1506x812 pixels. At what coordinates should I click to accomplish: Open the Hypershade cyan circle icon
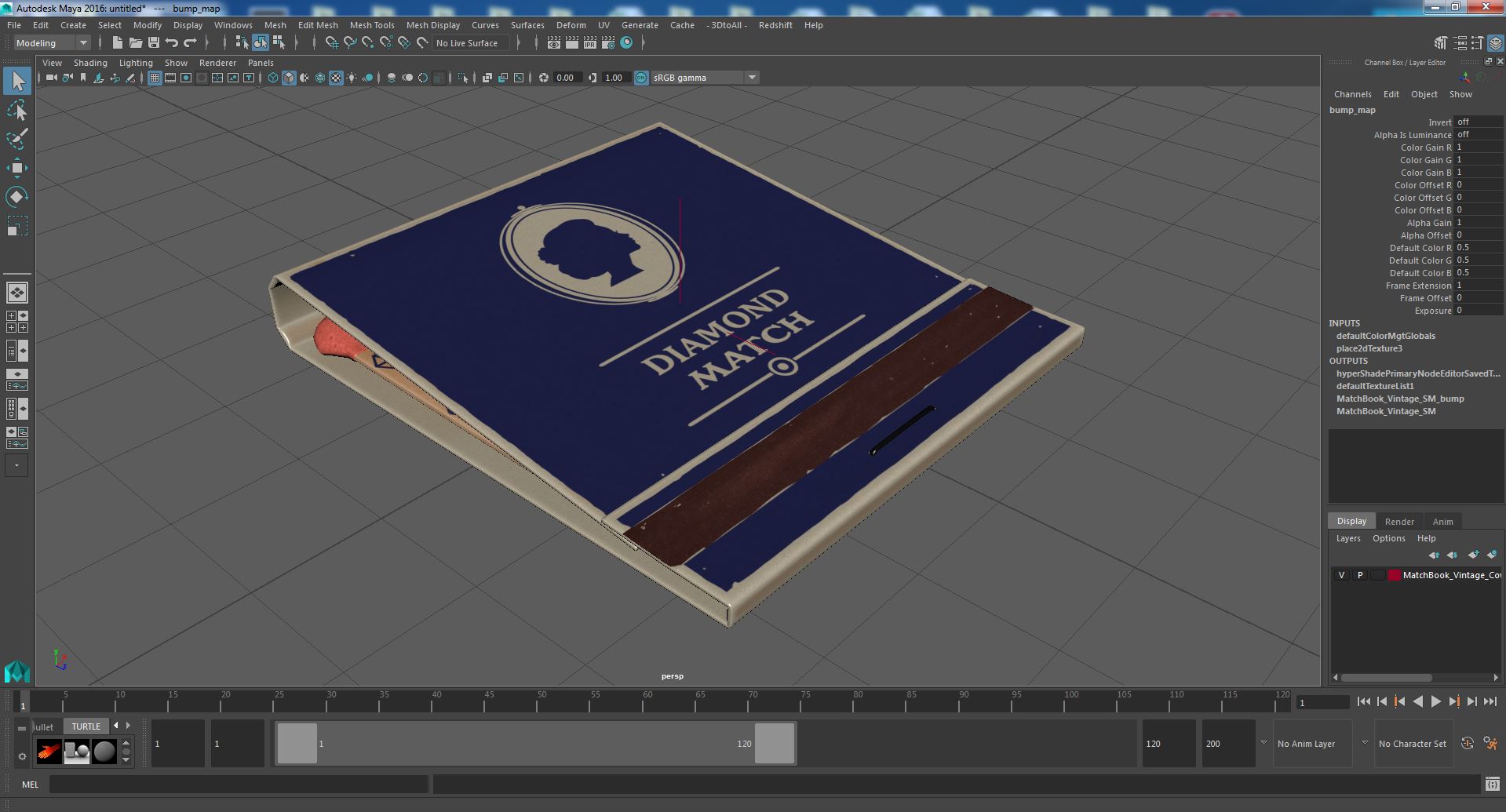[x=626, y=43]
